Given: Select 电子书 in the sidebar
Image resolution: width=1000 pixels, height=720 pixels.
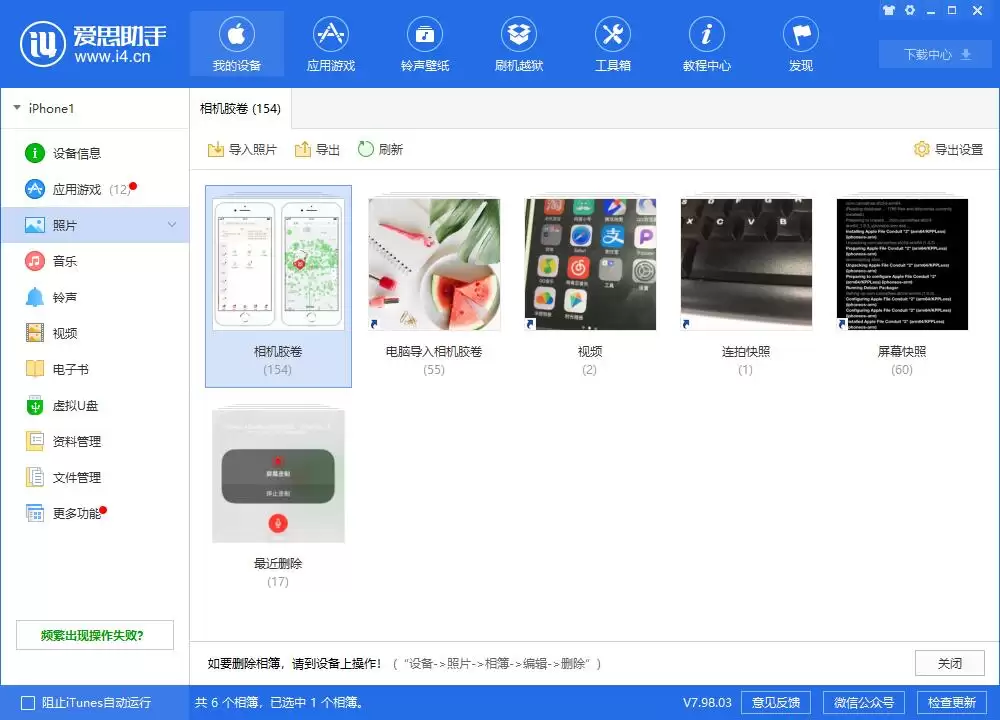Looking at the screenshot, I should pyautogui.click(x=94, y=369).
